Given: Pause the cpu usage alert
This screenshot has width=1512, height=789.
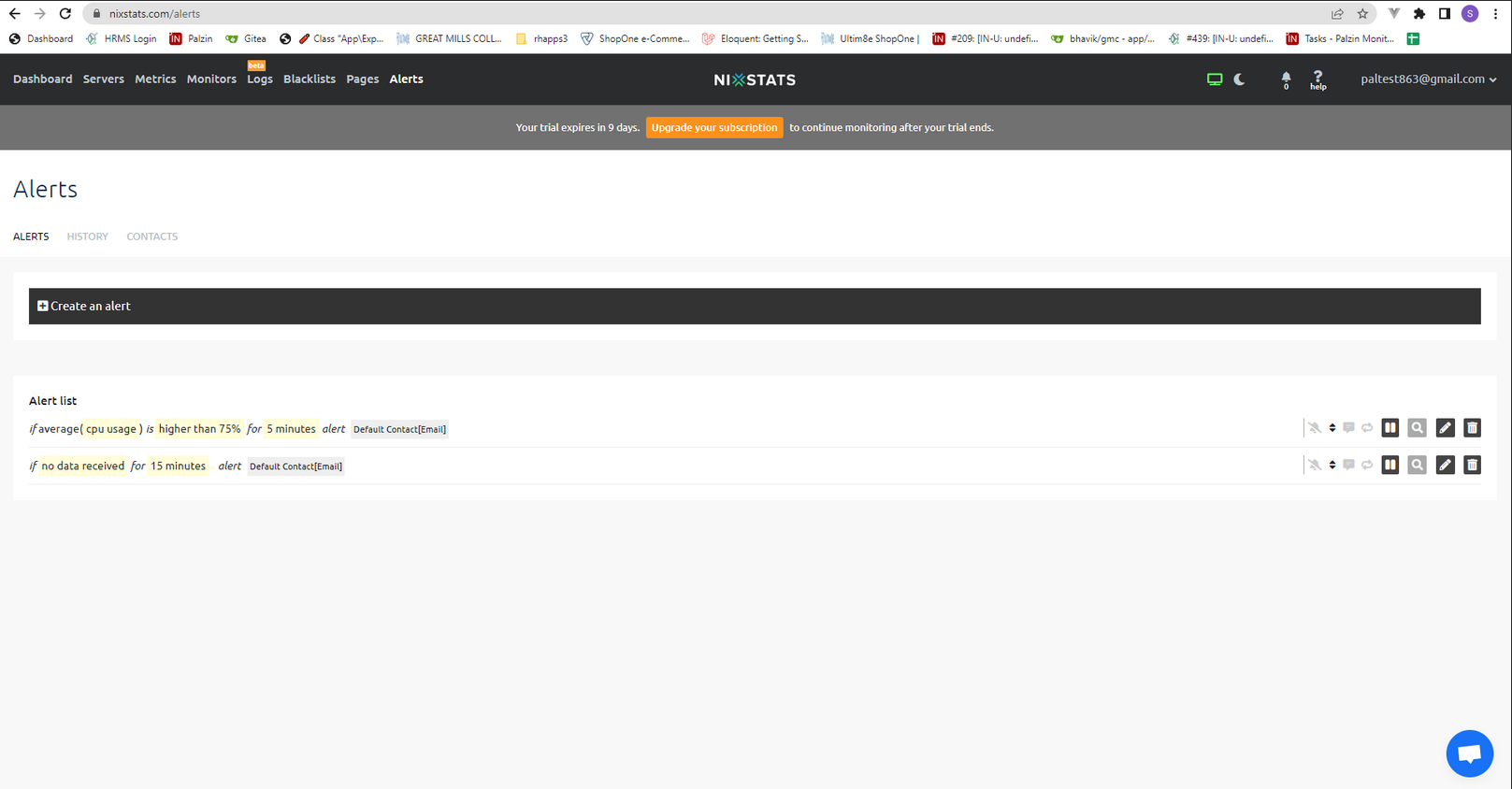Looking at the screenshot, I should point(1390,428).
